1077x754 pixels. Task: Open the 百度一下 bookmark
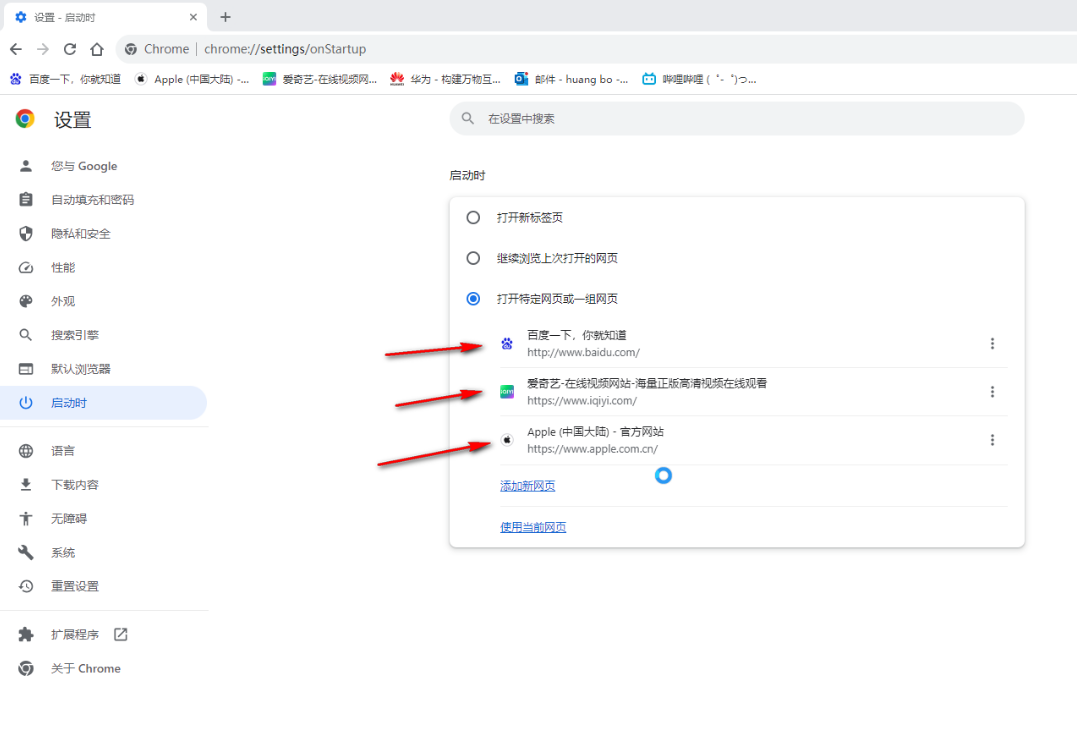click(x=65, y=79)
